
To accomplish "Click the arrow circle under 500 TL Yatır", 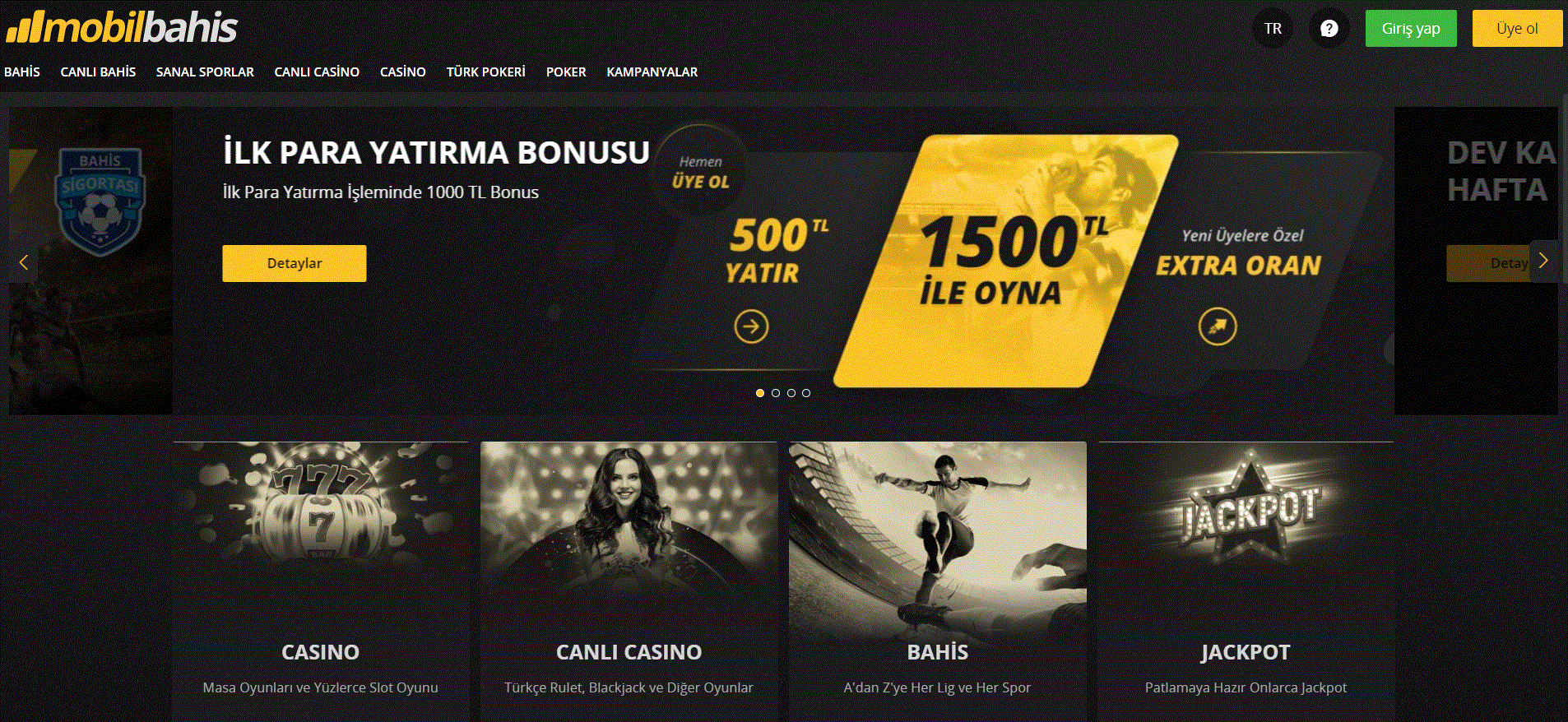I will (751, 326).
